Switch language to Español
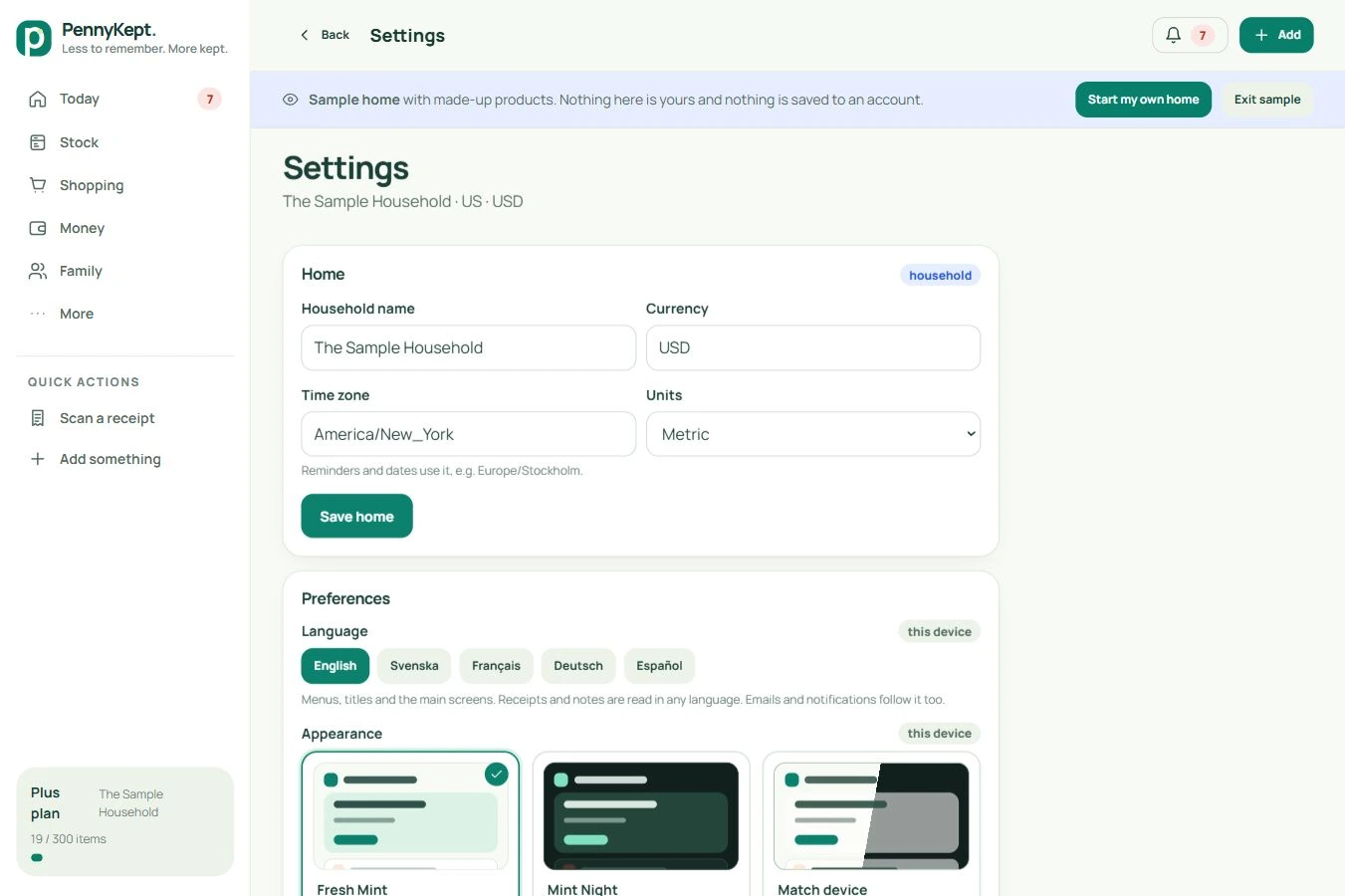 click(x=659, y=666)
